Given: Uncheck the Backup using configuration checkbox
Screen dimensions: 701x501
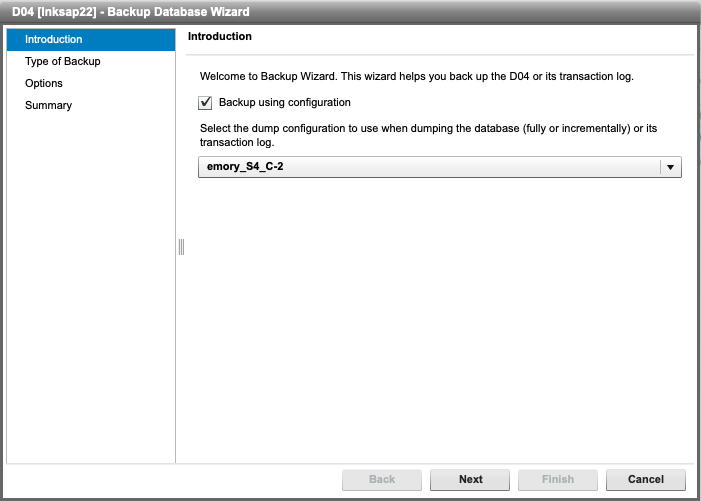Looking at the screenshot, I should pyautogui.click(x=206, y=103).
